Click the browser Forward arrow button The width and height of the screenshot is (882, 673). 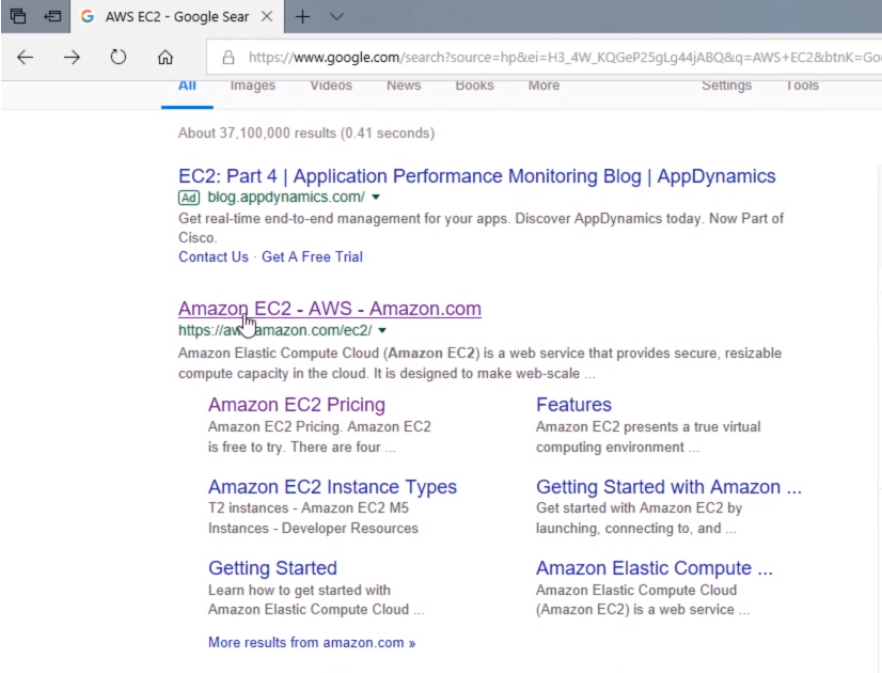(x=72, y=58)
